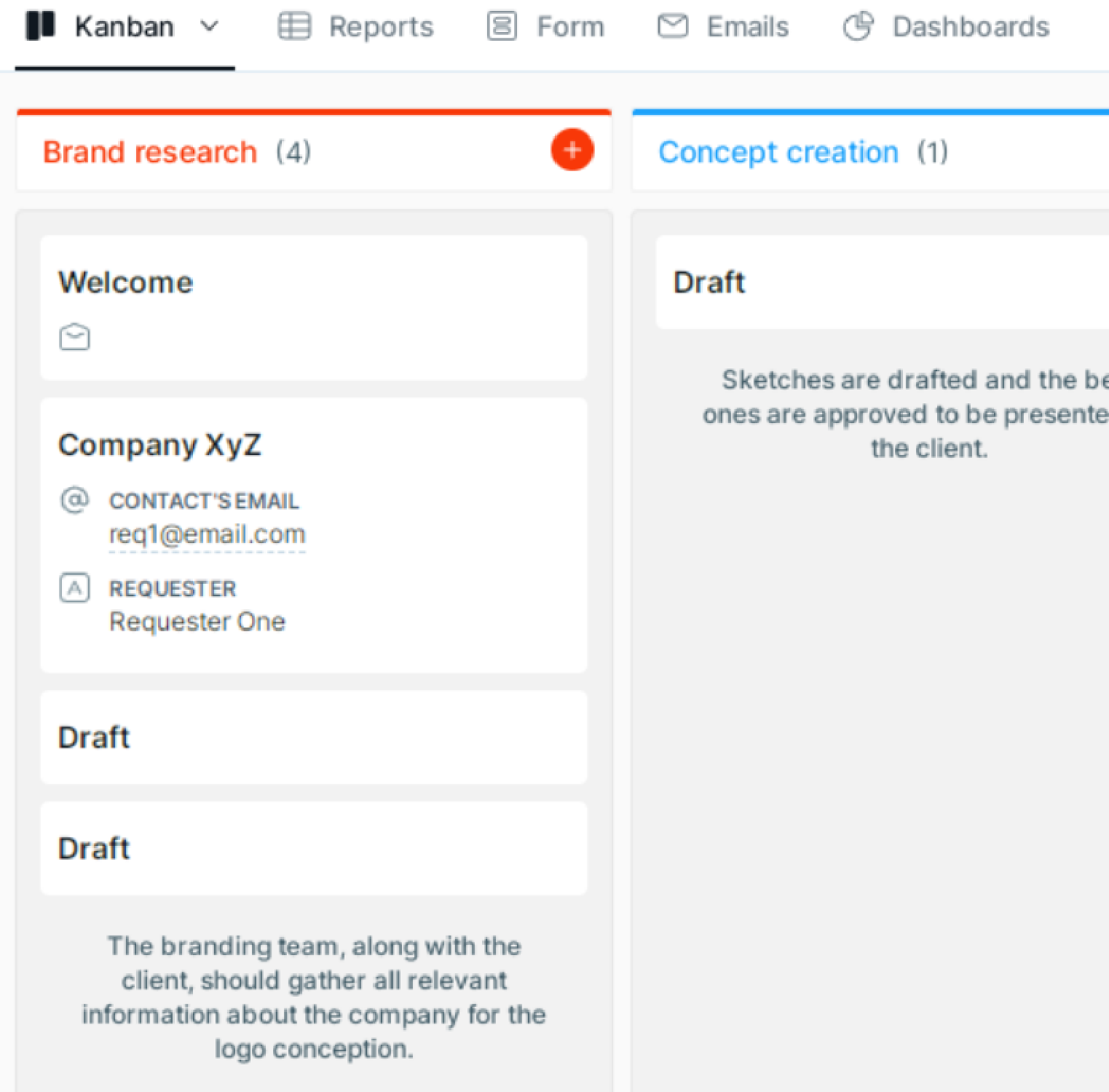The image size is (1109, 1092).
Task: Click the Brand research phase description text
Action: click(x=314, y=997)
